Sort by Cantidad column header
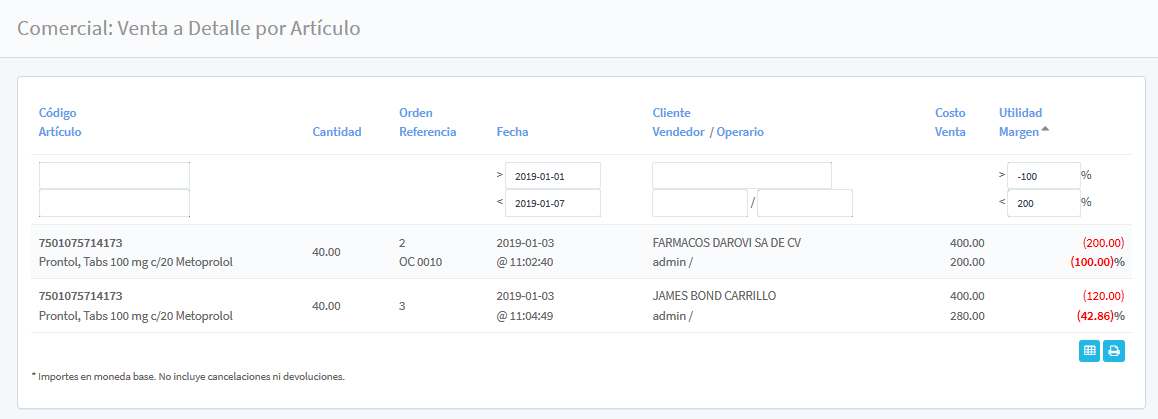Image resolution: width=1158 pixels, height=419 pixels. [x=337, y=132]
